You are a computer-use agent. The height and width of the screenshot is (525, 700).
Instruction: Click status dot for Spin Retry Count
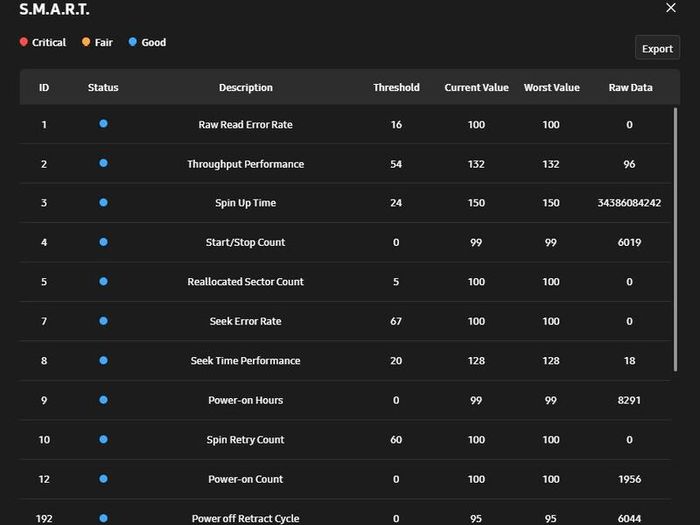coord(103,440)
